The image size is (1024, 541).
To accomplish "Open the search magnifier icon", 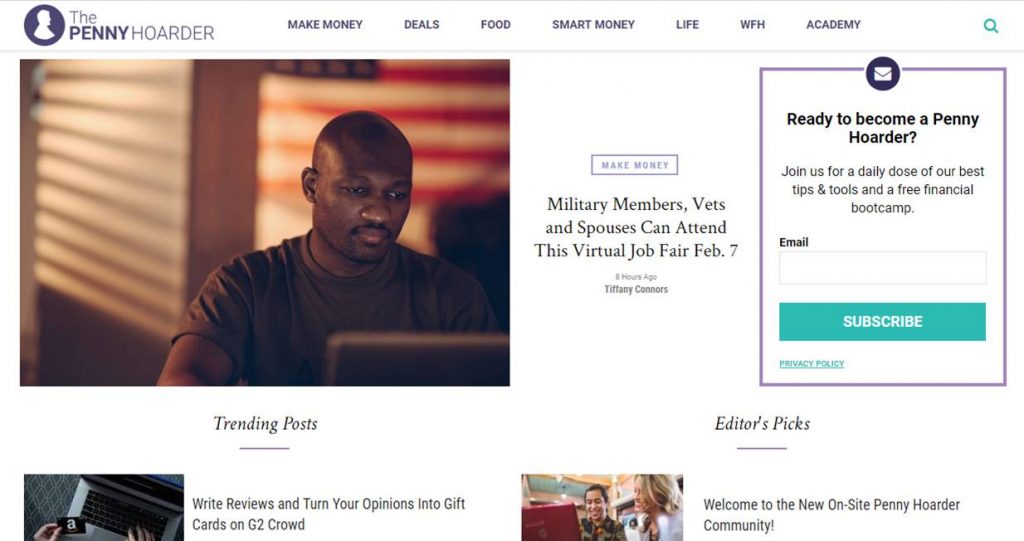I will pyautogui.click(x=991, y=25).
